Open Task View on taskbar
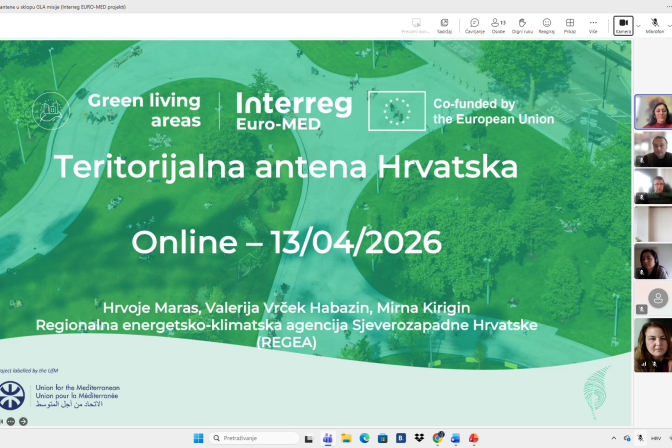The image size is (672, 448). click(309, 438)
